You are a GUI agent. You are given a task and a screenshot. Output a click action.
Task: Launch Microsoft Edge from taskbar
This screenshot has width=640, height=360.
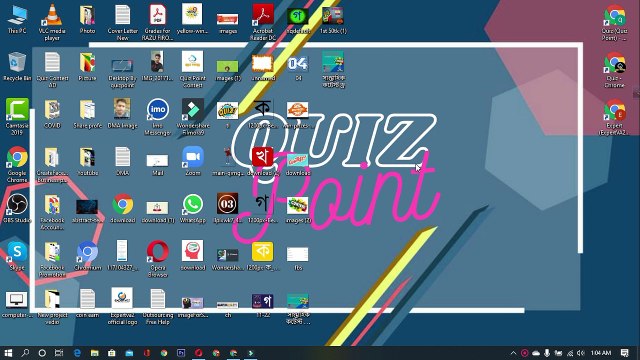(77, 353)
